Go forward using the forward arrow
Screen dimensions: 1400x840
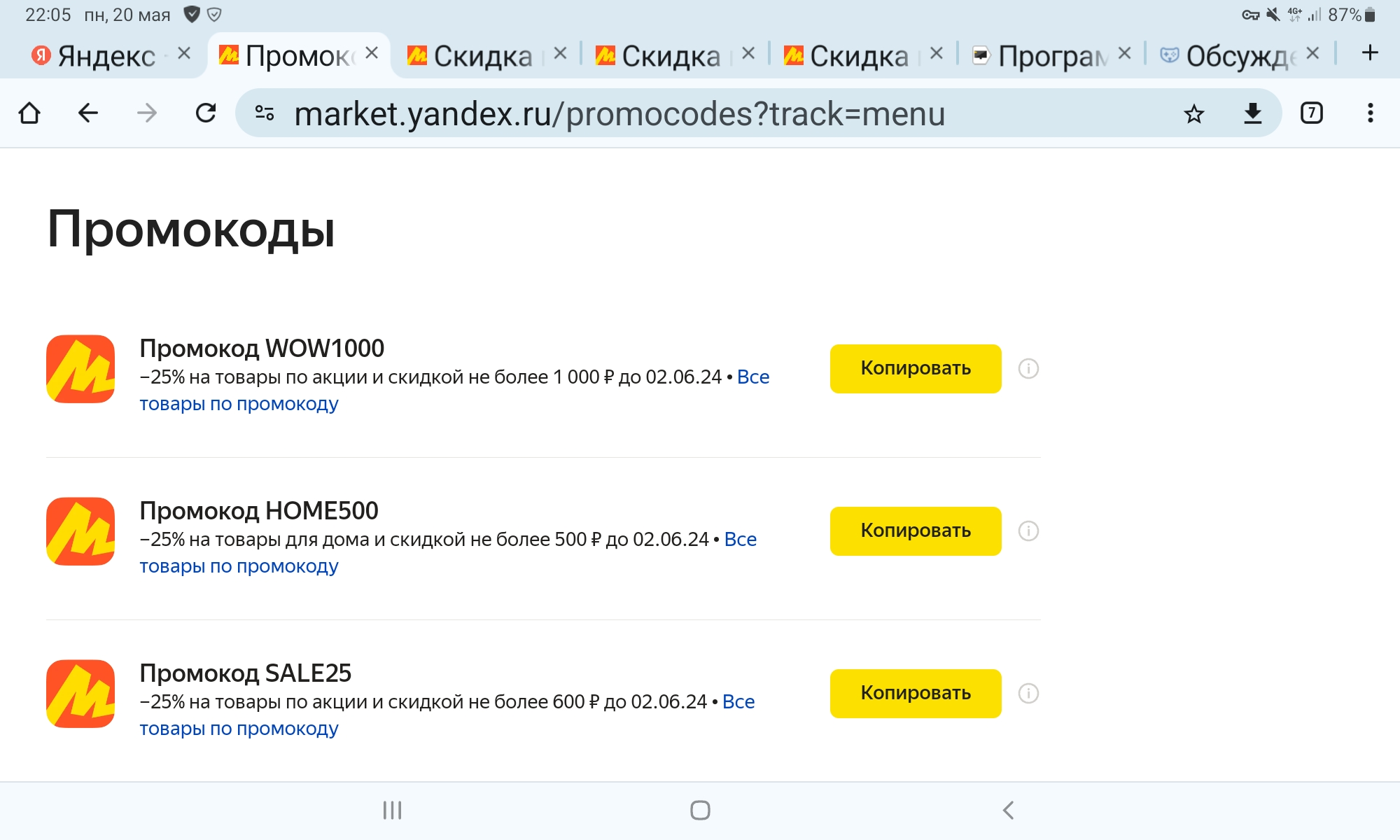[x=147, y=113]
